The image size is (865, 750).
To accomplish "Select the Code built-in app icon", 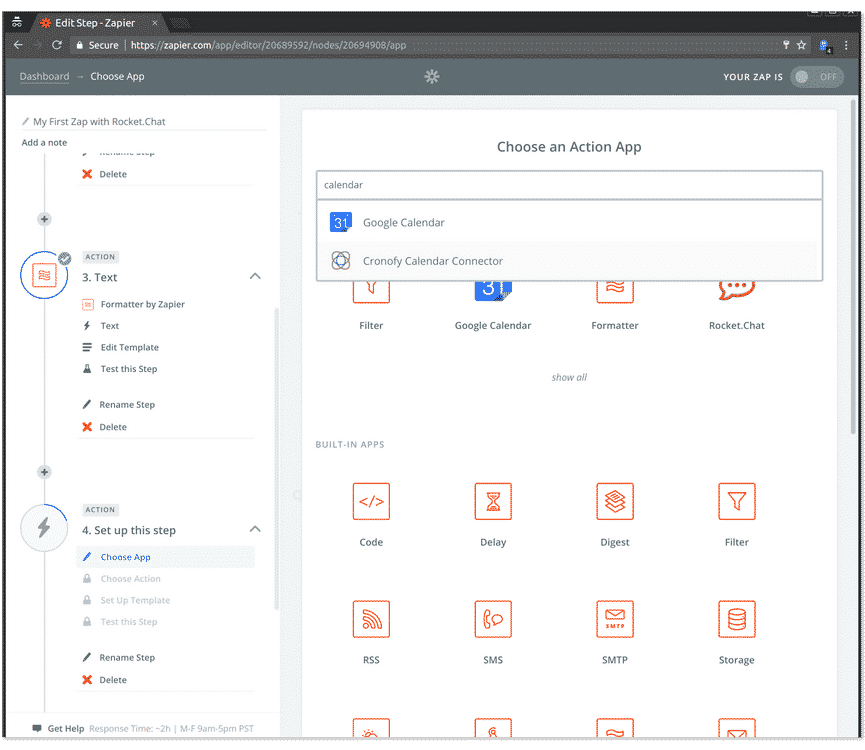I will pos(371,501).
